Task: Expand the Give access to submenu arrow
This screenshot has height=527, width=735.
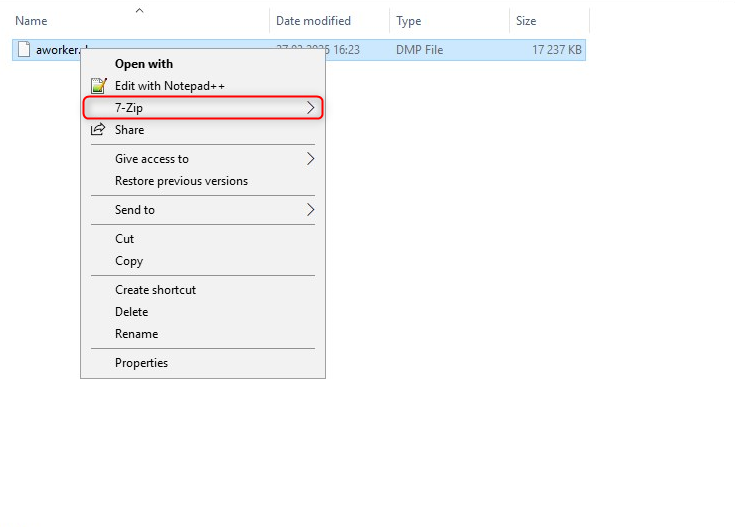Action: 310,159
